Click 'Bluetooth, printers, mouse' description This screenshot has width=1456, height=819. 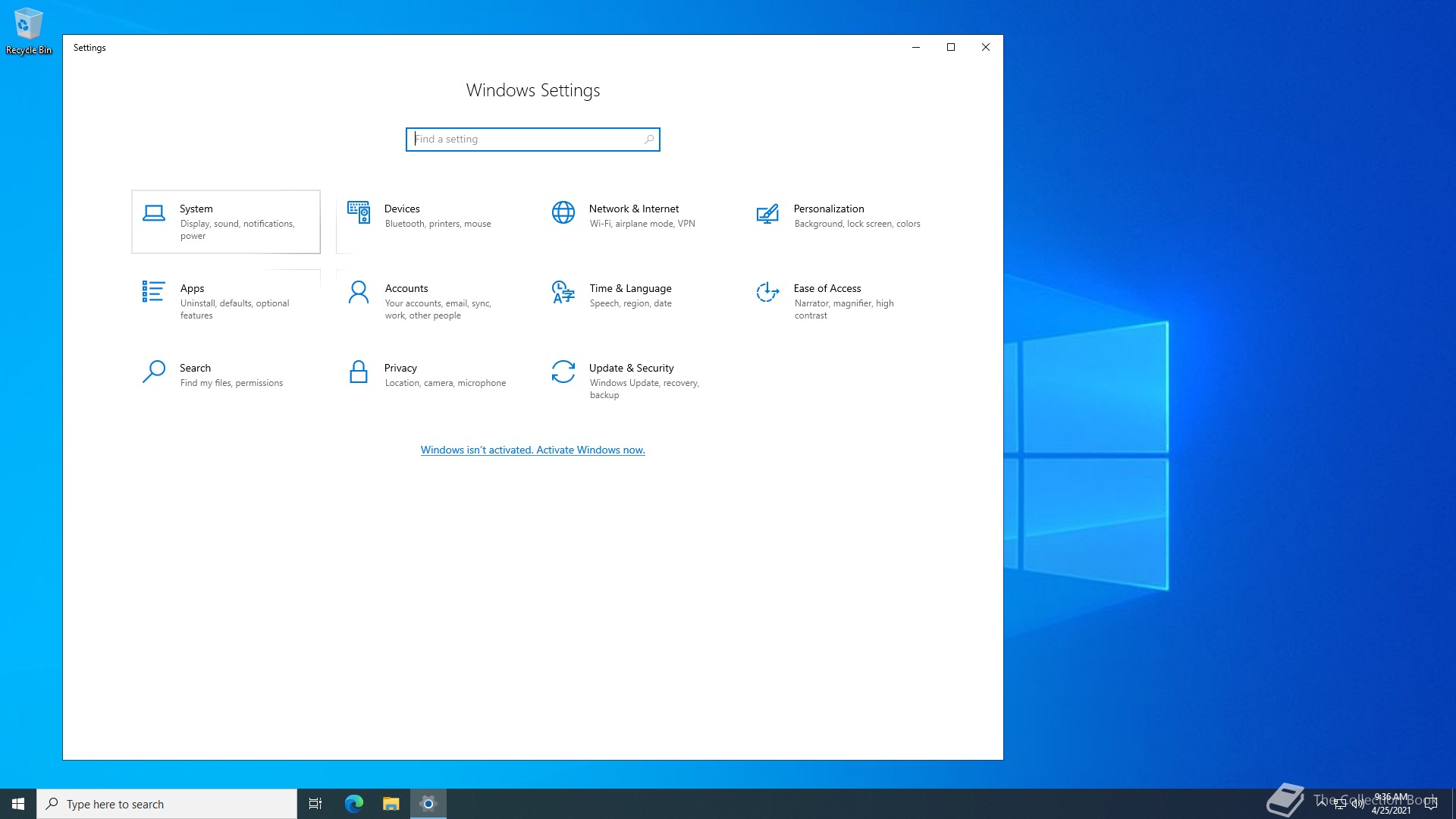[438, 224]
